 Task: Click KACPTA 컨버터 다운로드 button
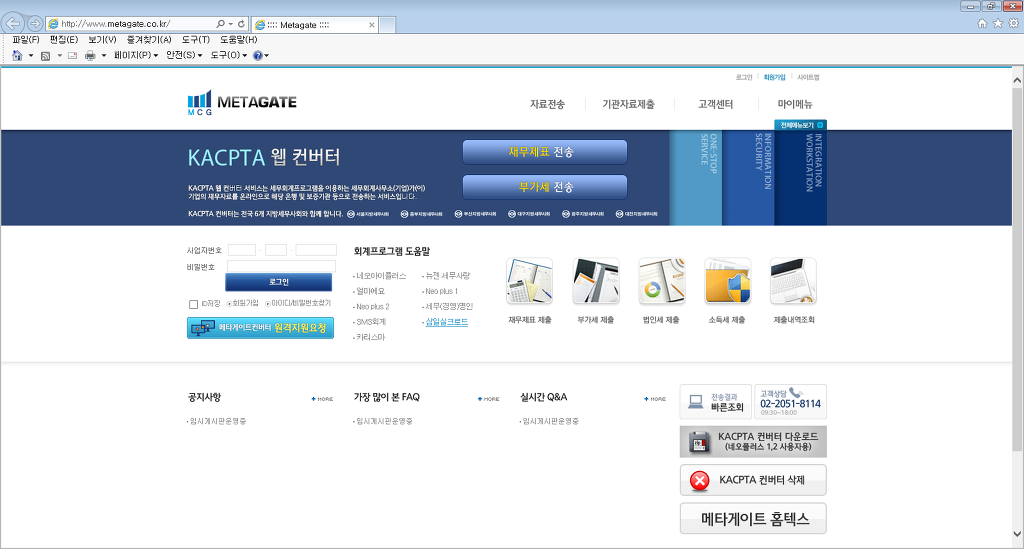coord(753,442)
